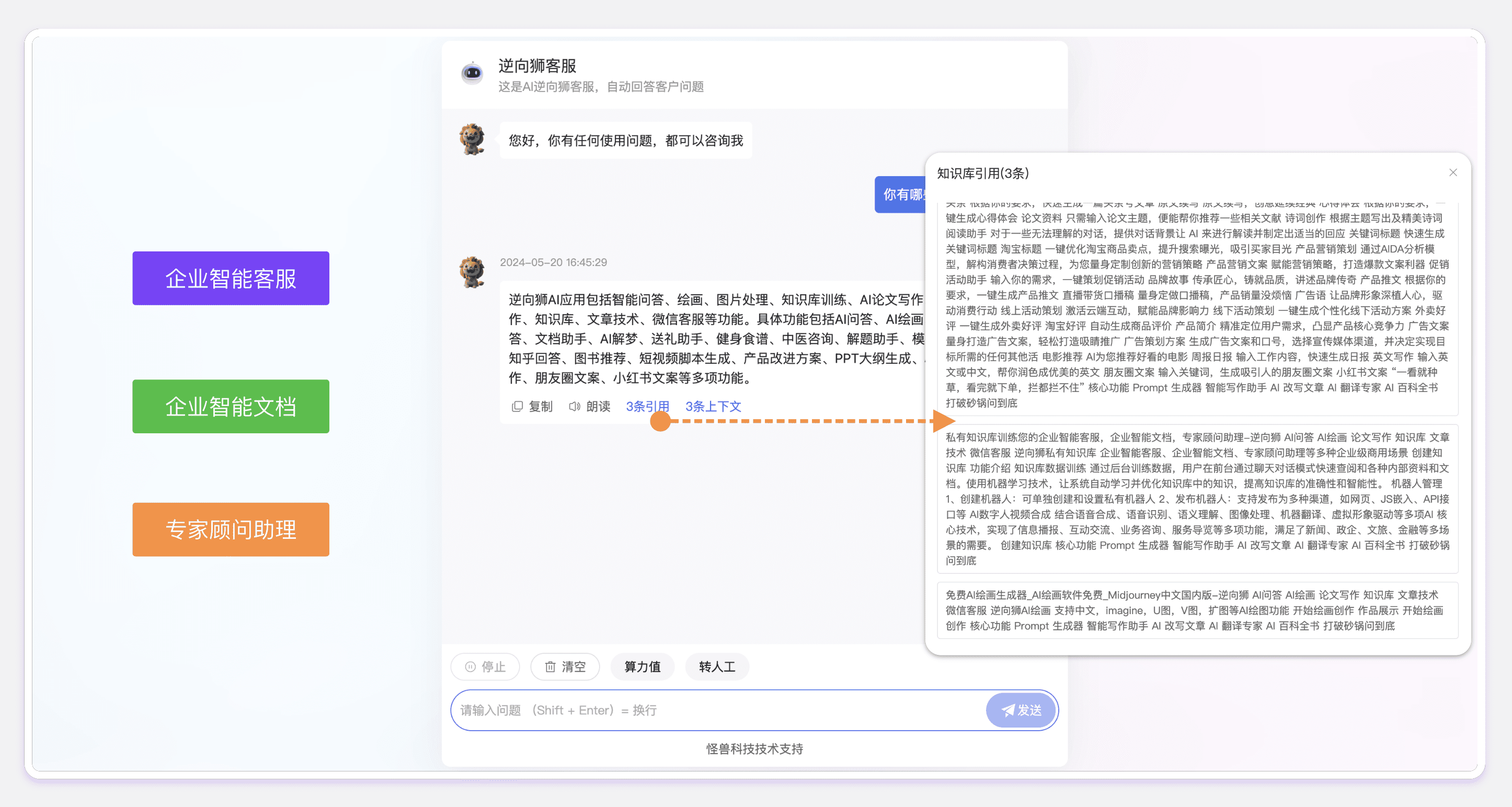Click the lion avatar next to greeting message
This screenshot has height=807, width=1512.
tap(472, 140)
